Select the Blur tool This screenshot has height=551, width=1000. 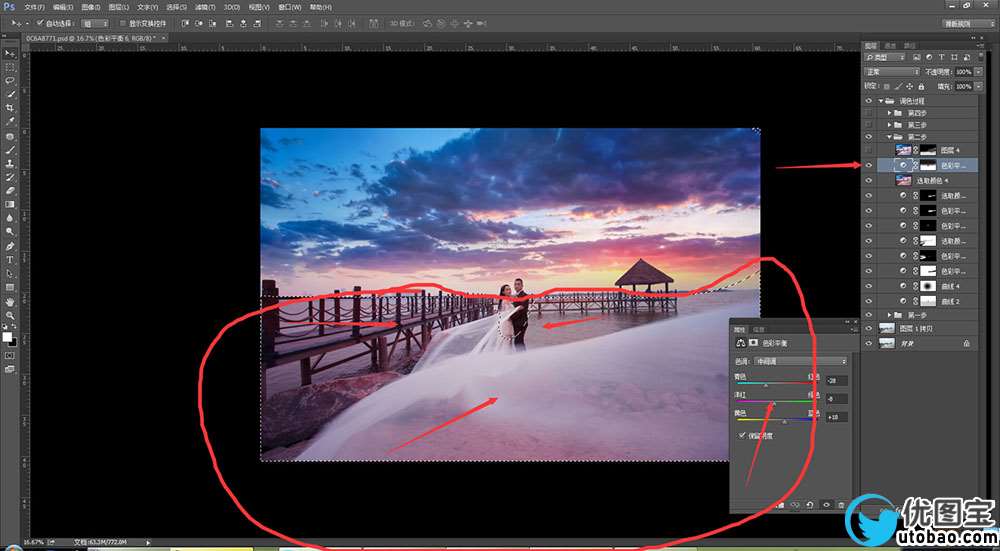(10, 218)
